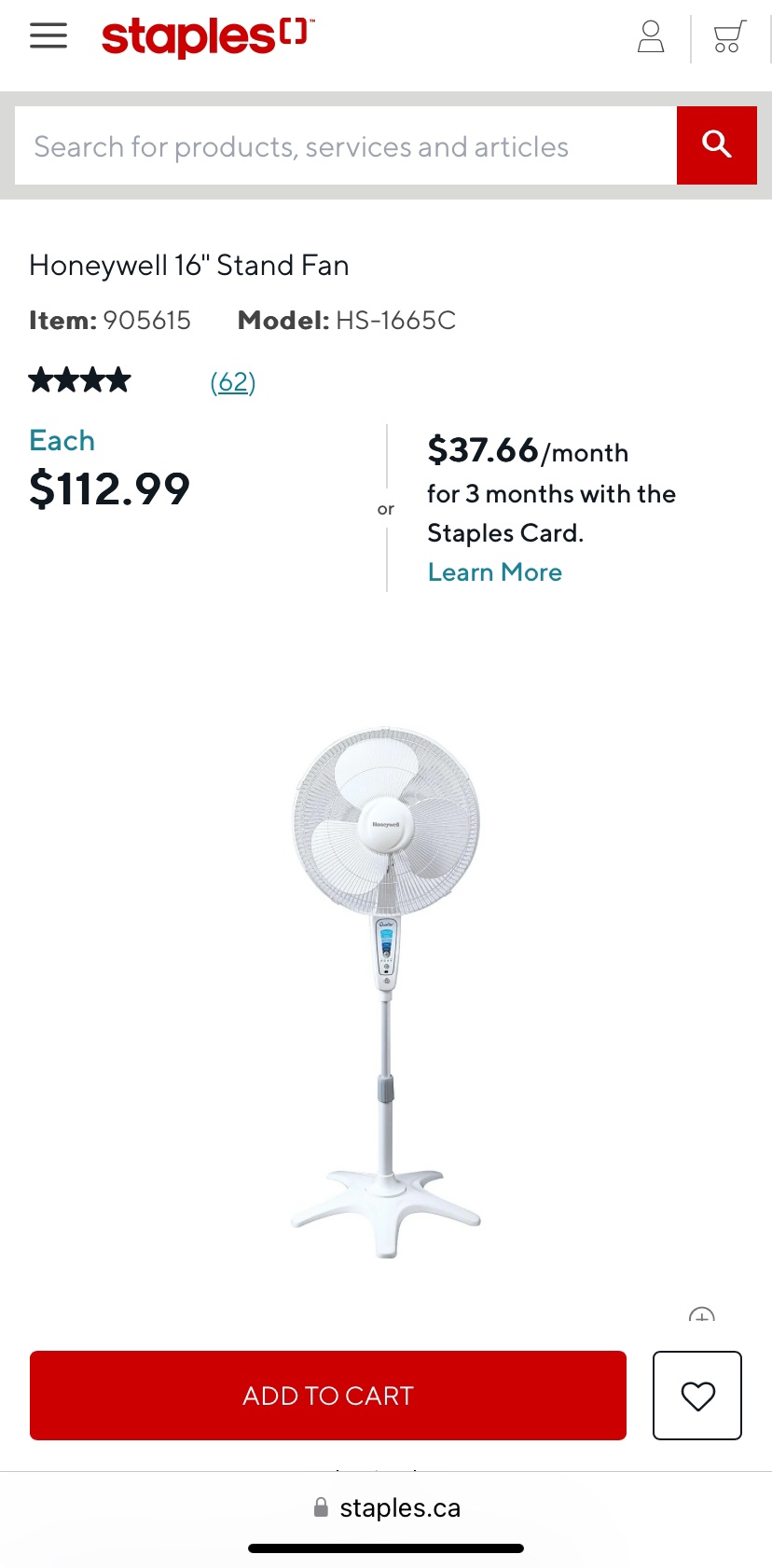Click Learn More about Staples Card
Image resolution: width=772 pixels, height=1568 pixels.
coord(494,572)
